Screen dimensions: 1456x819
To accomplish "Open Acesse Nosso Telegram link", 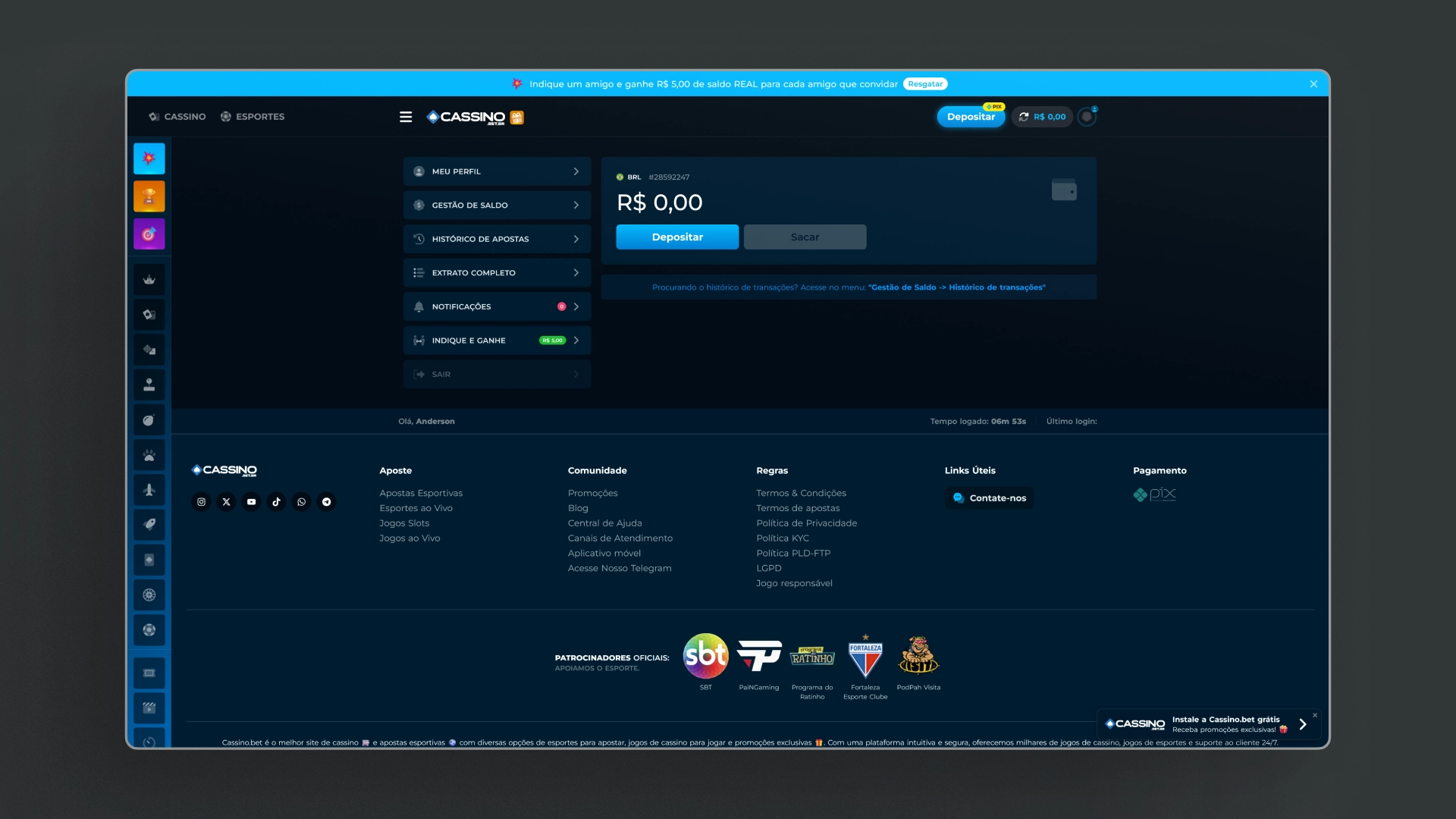I will point(620,568).
